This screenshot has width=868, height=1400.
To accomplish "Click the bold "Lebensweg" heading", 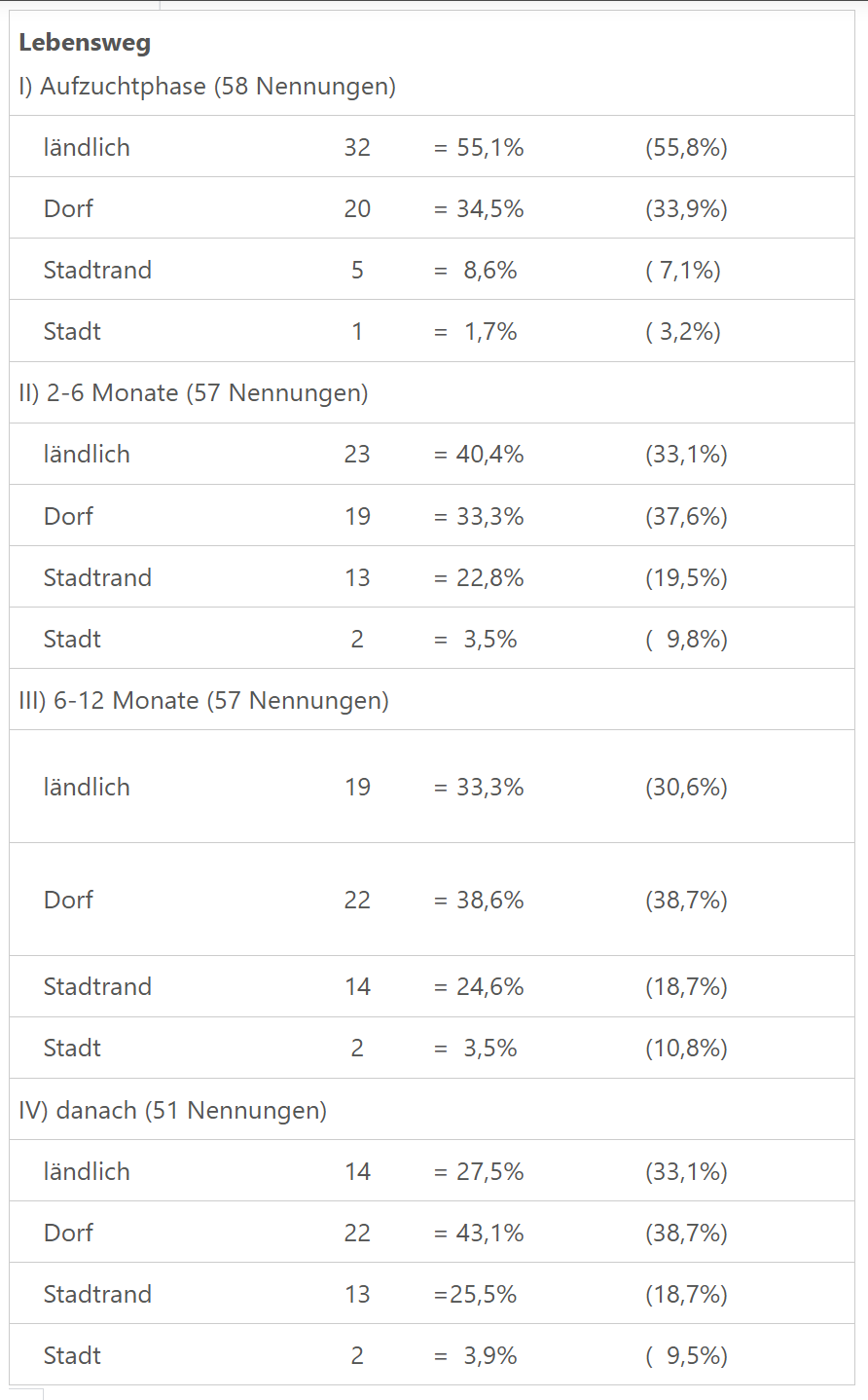I will [85, 43].
